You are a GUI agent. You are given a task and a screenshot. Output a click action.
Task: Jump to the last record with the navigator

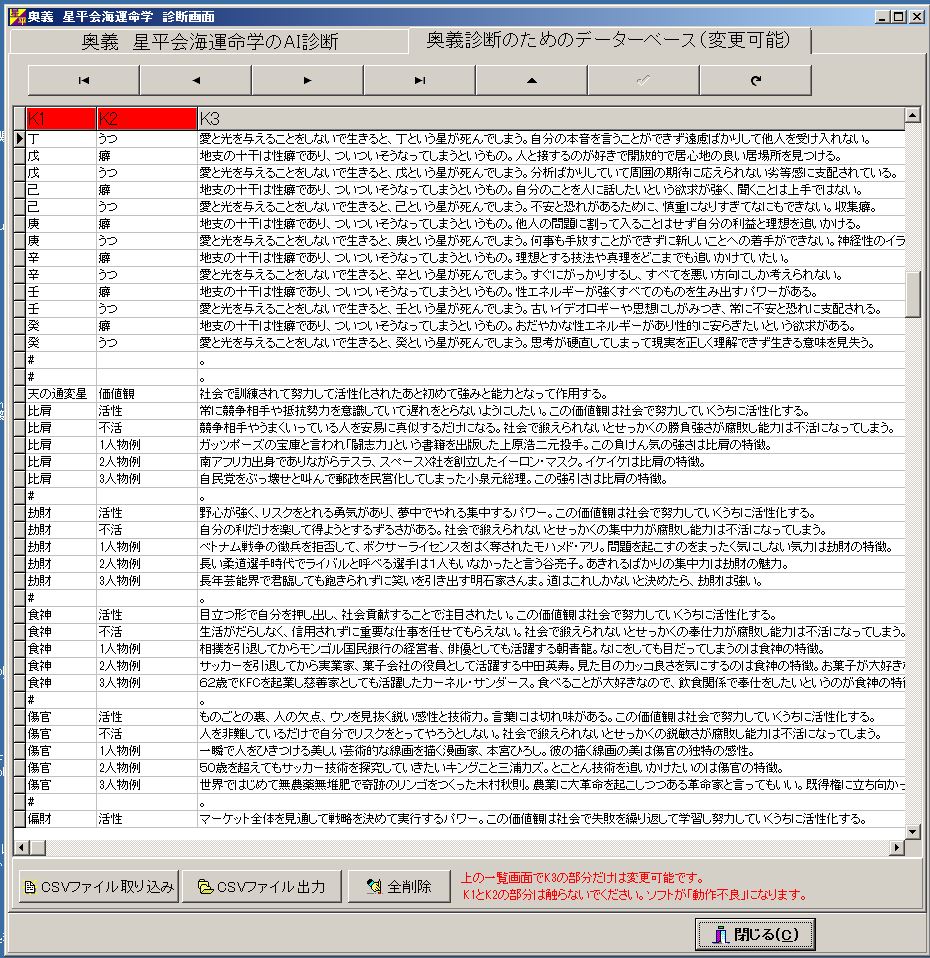tap(419, 80)
